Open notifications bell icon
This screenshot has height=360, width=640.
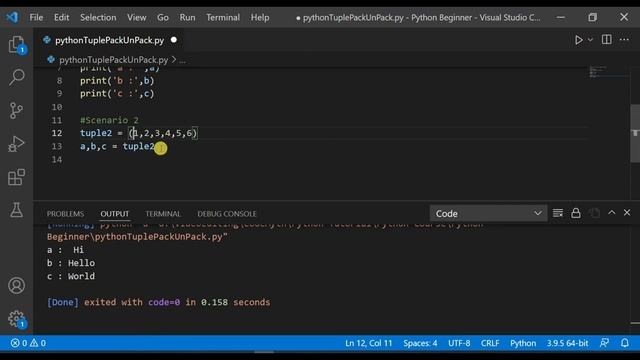[625, 343]
